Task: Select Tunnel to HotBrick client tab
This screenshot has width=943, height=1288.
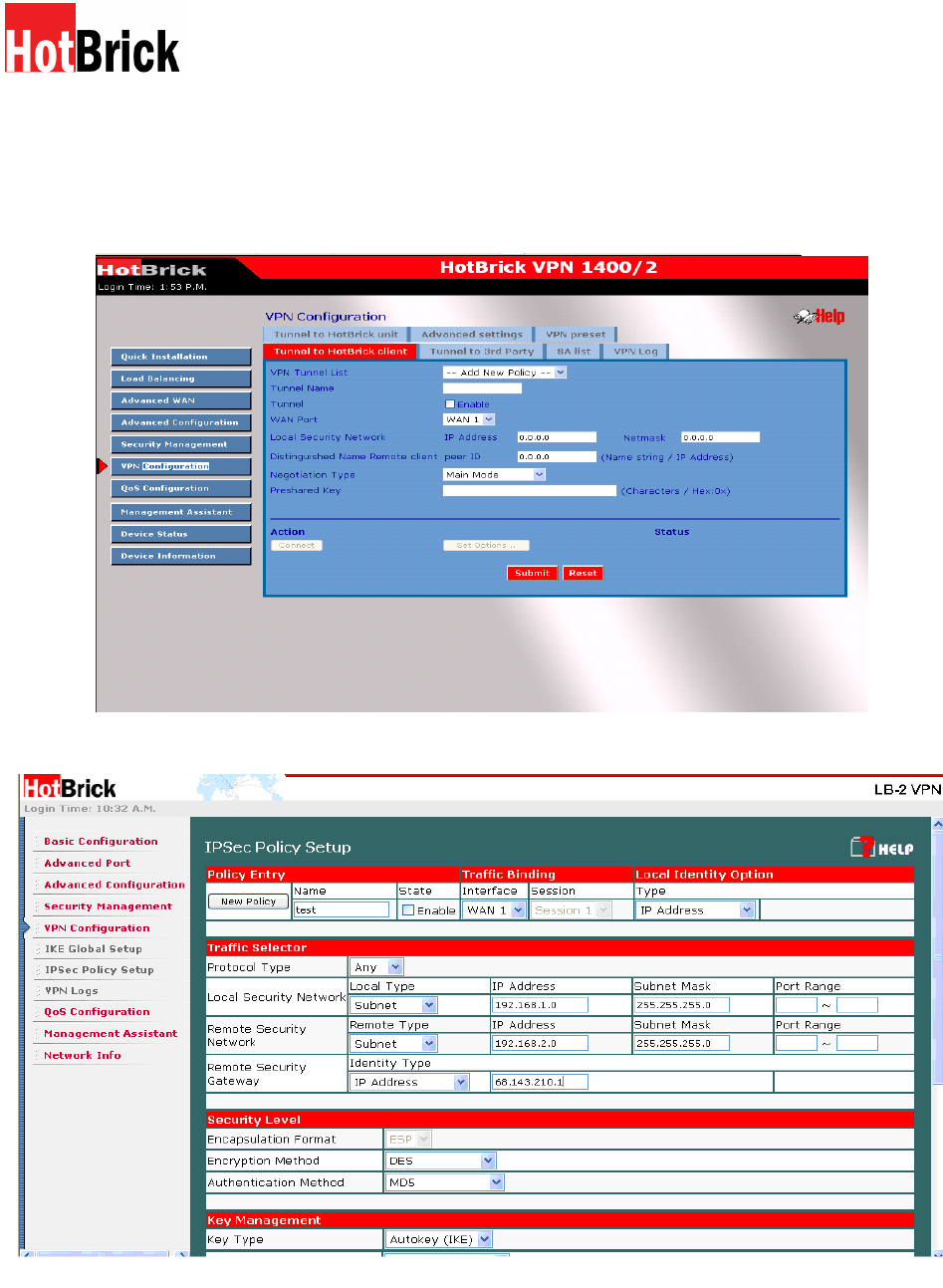Action: (x=341, y=351)
